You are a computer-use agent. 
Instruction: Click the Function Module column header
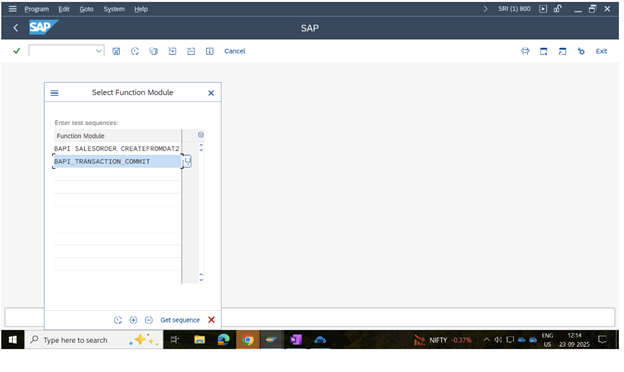pyautogui.click(x=117, y=136)
